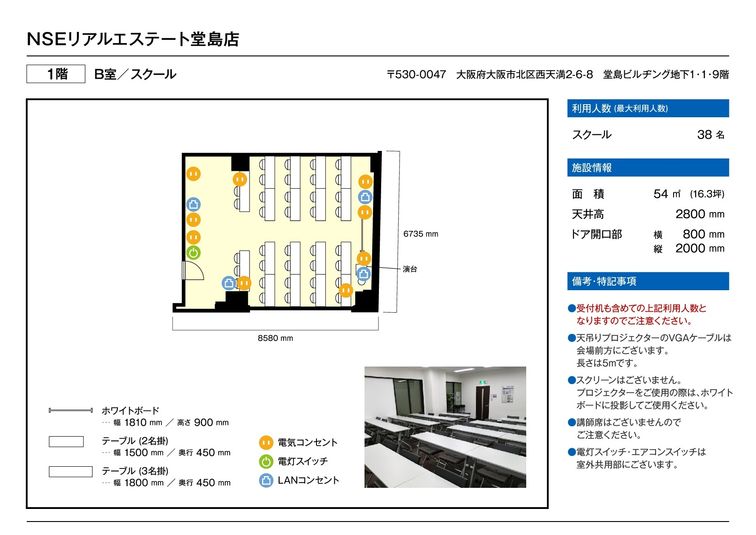
Task: Select orange outlet on the top pillar
Action: (240, 179)
